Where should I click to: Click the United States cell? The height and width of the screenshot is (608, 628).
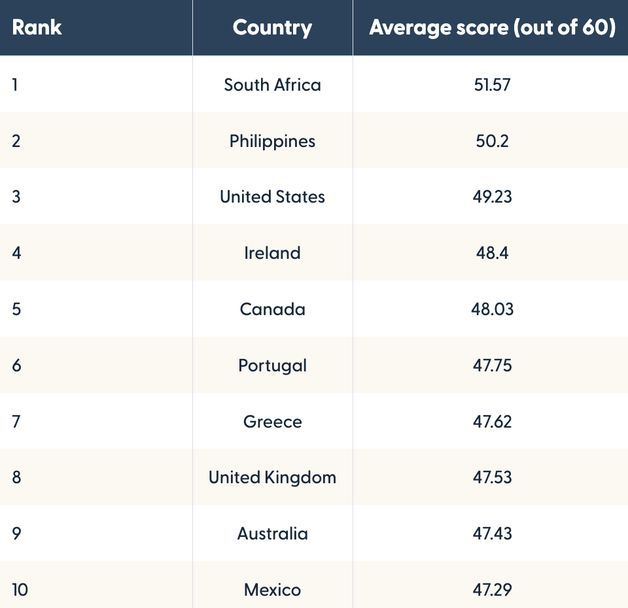(272, 197)
